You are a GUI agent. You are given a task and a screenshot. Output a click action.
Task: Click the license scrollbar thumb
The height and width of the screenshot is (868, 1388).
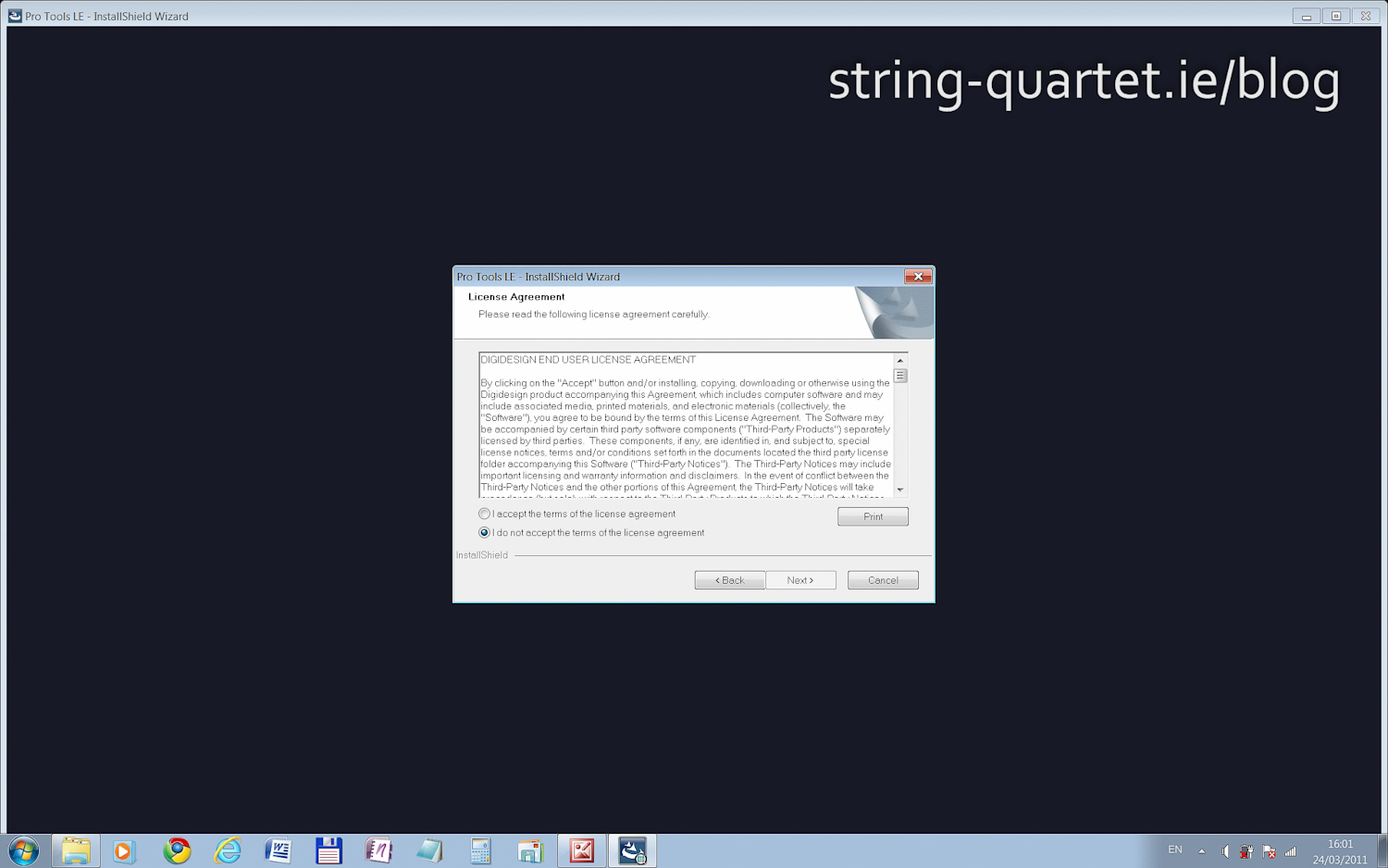pyautogui.click(x=899, y=376)
